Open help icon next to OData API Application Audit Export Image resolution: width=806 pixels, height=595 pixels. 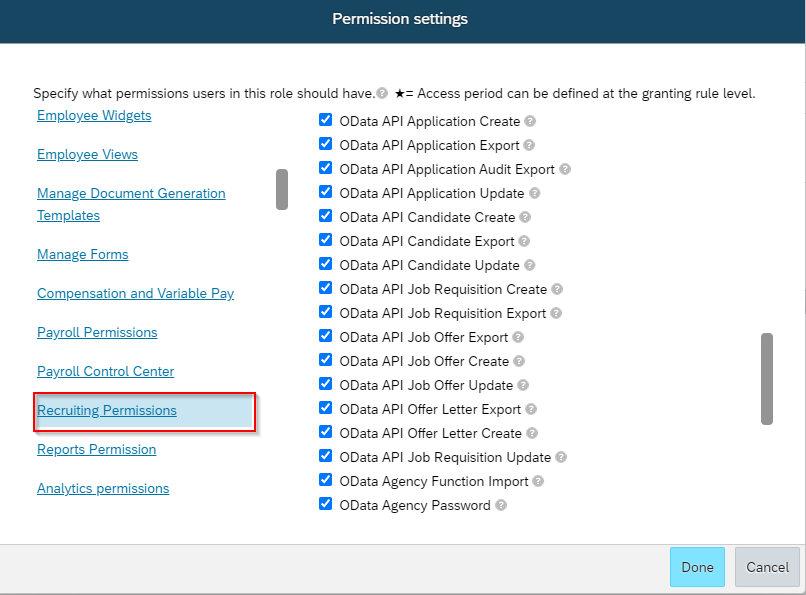pos(565,169)
